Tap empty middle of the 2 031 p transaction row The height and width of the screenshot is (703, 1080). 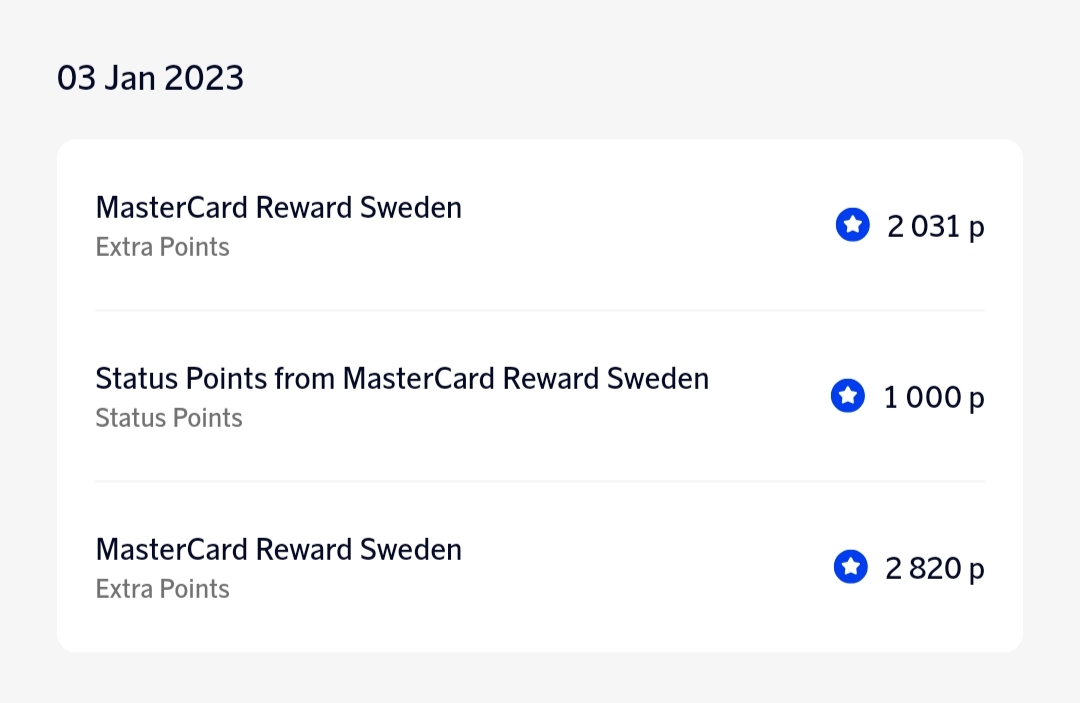pos(640,227)
